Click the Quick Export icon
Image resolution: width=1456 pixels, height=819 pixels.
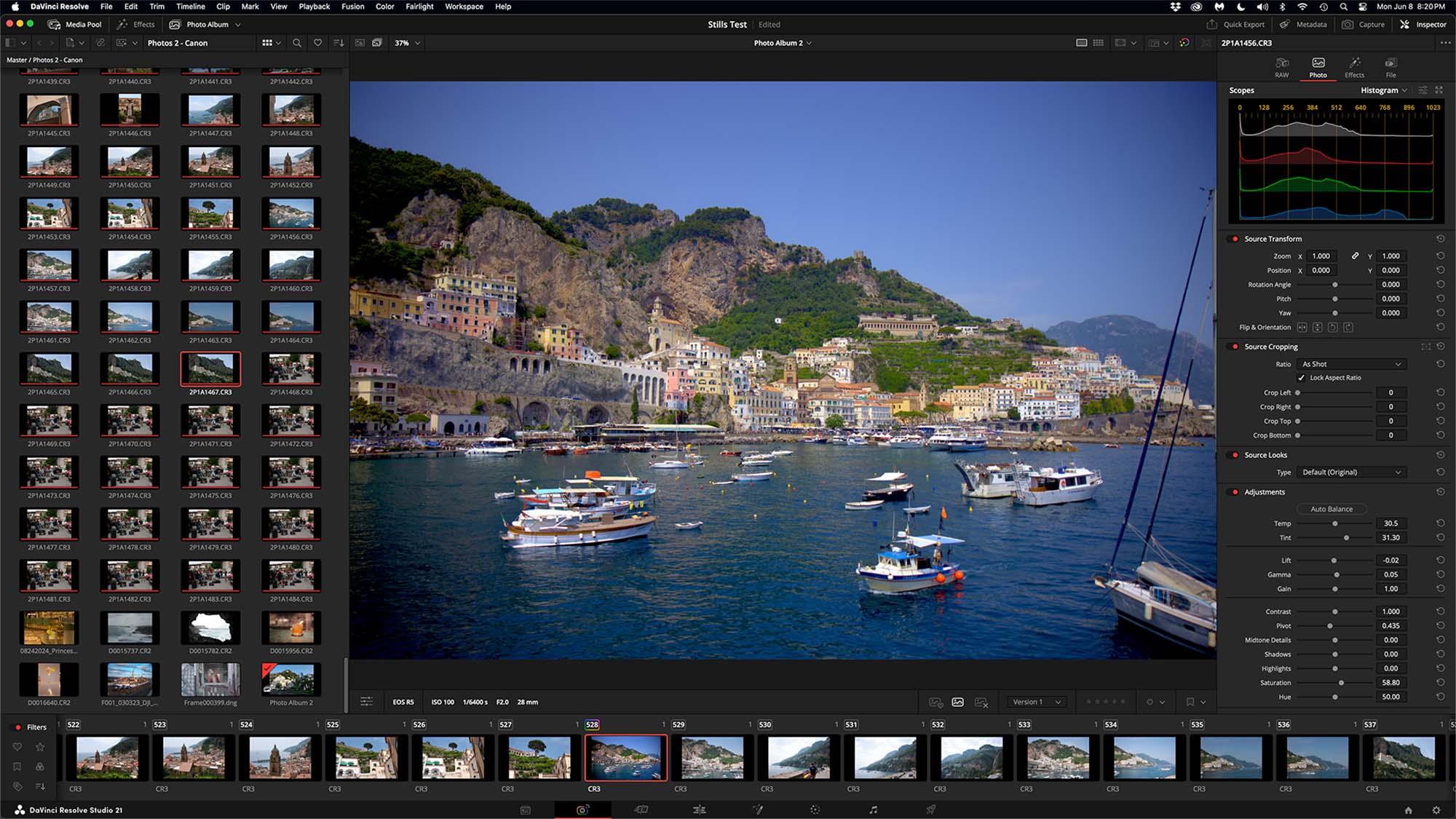coord(1212,24)
